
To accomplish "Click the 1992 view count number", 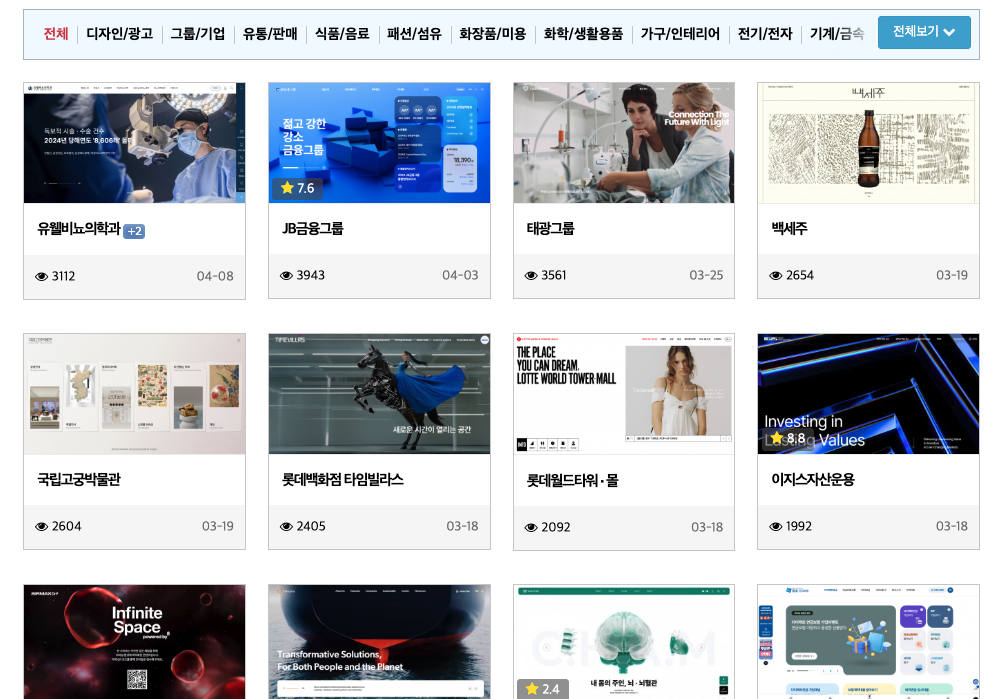I will pos(799,526).
